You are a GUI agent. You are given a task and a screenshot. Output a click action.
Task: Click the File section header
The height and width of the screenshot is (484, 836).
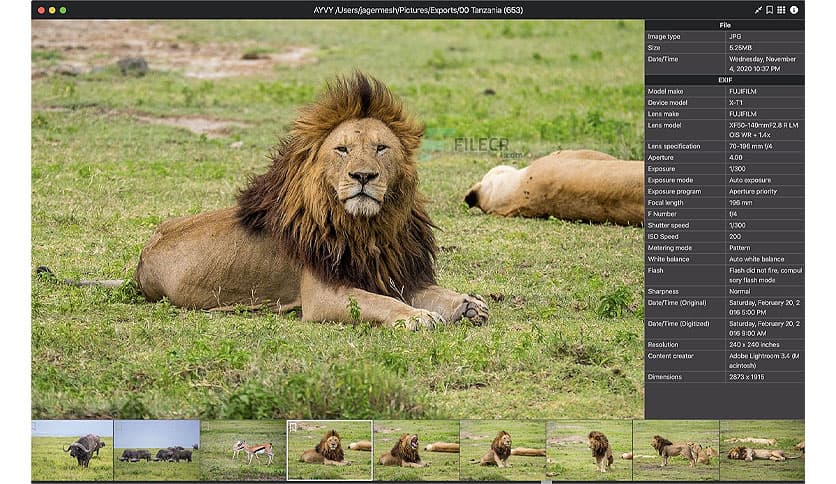click(x=724, y=25)
